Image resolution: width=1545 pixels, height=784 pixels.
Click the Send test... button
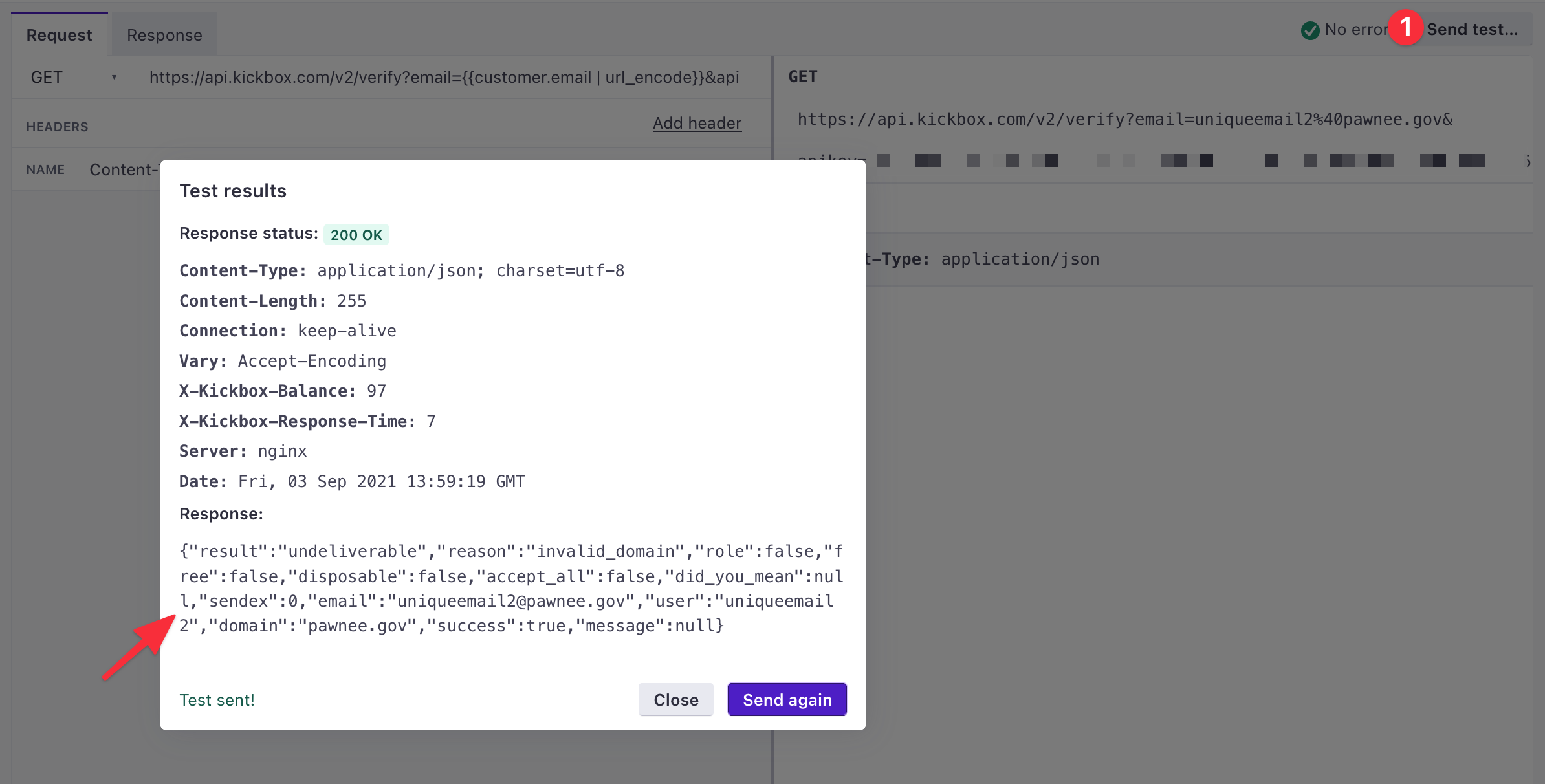pos(1472,30)
